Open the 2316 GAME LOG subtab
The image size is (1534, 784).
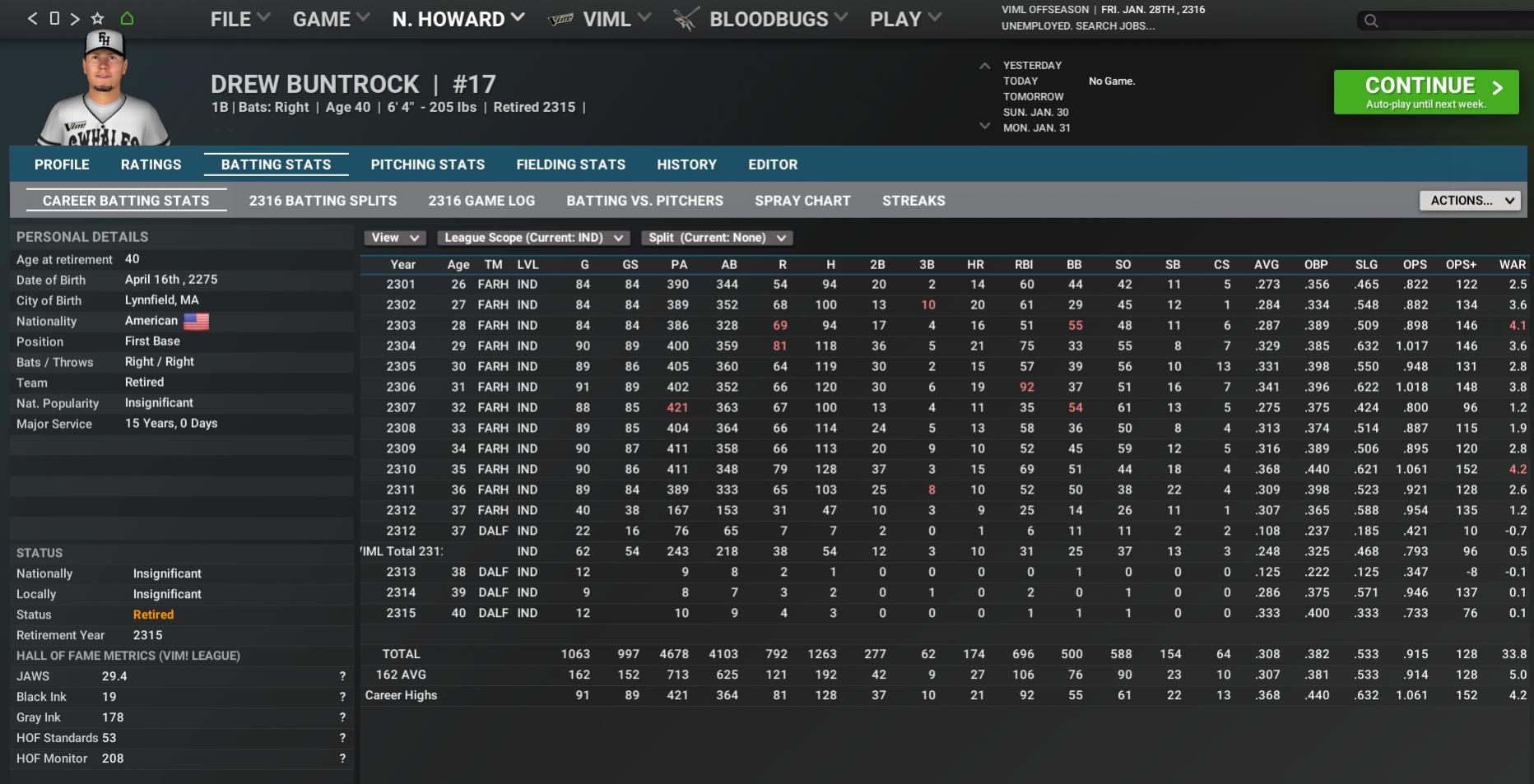(481, 201)
